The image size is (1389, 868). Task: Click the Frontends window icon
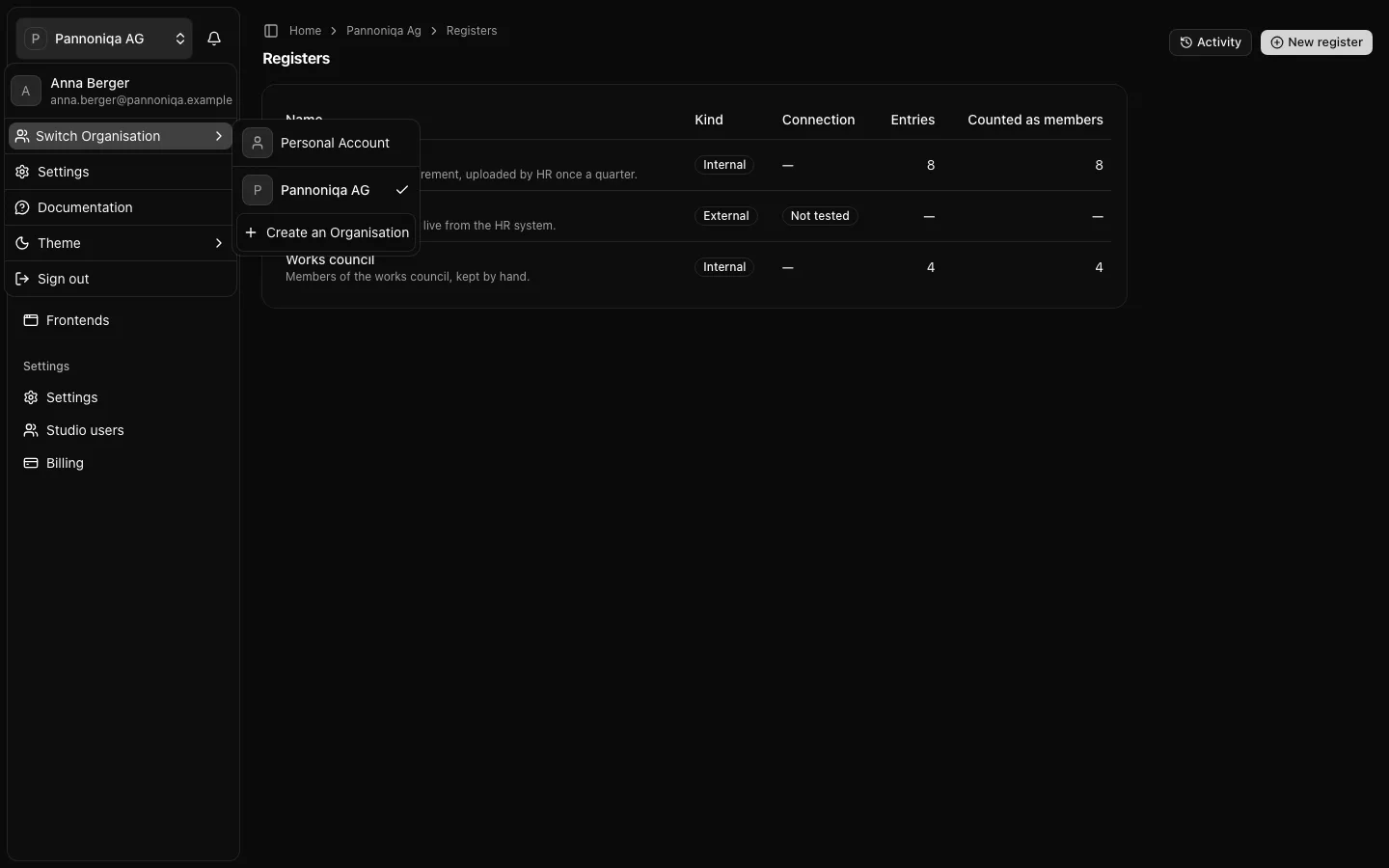pos(31,320)
